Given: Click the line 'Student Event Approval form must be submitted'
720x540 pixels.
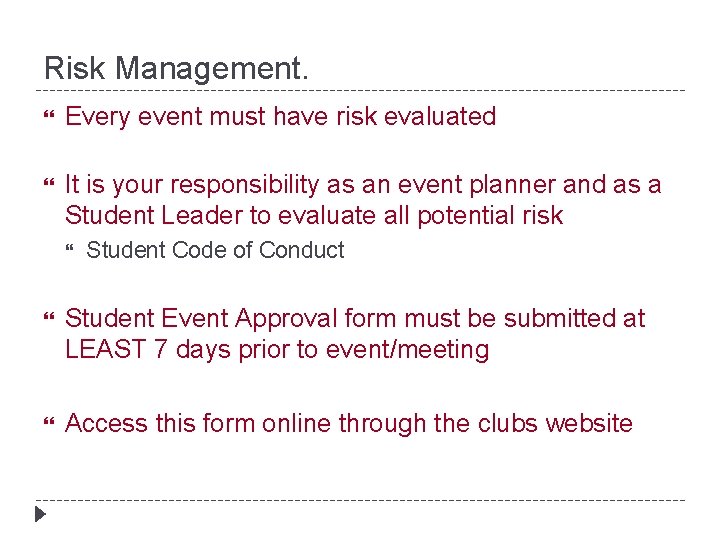Looking at the screenshot, I should 355,318.
